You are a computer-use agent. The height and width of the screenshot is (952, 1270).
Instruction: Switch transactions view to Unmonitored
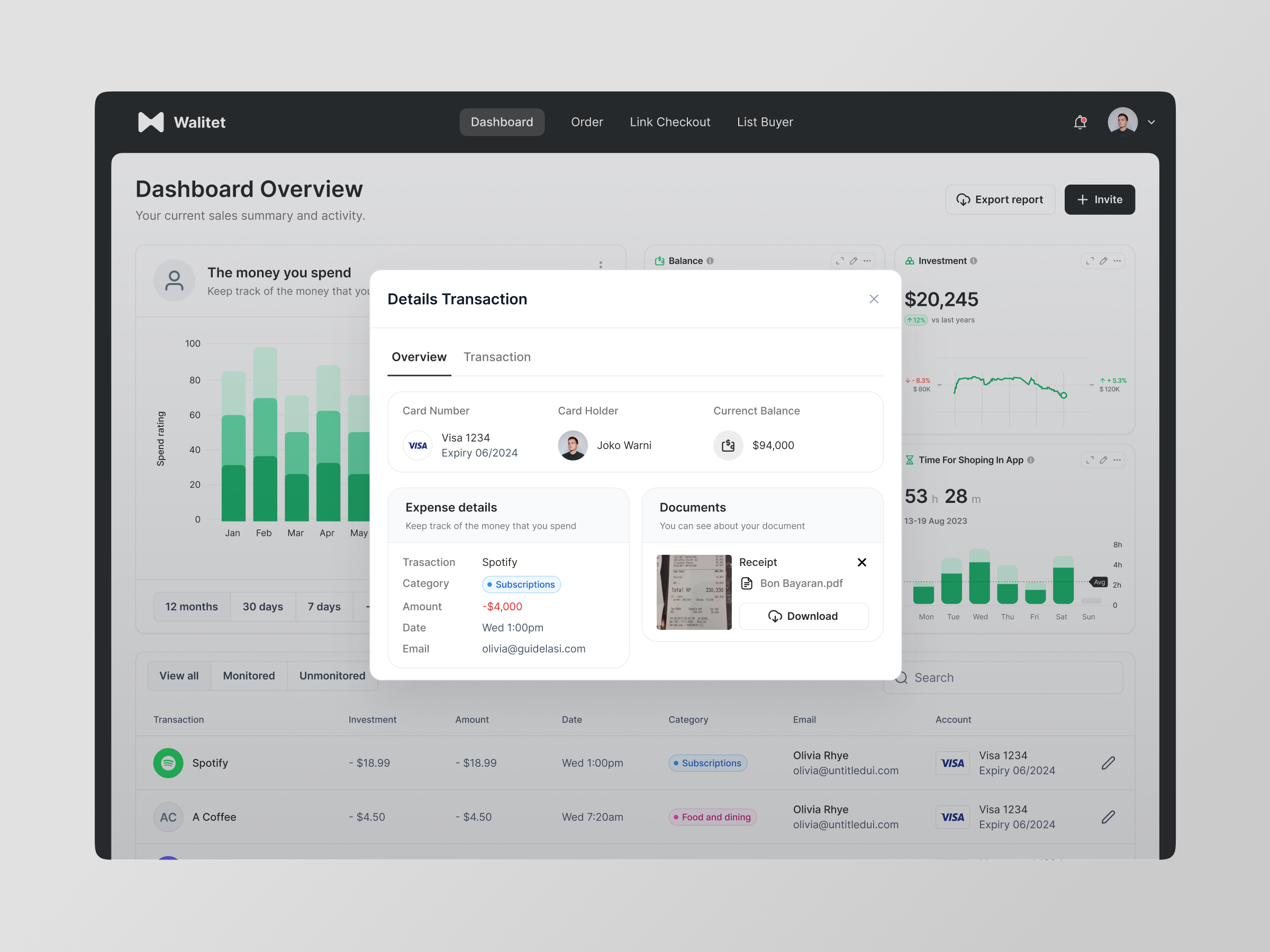332,675
